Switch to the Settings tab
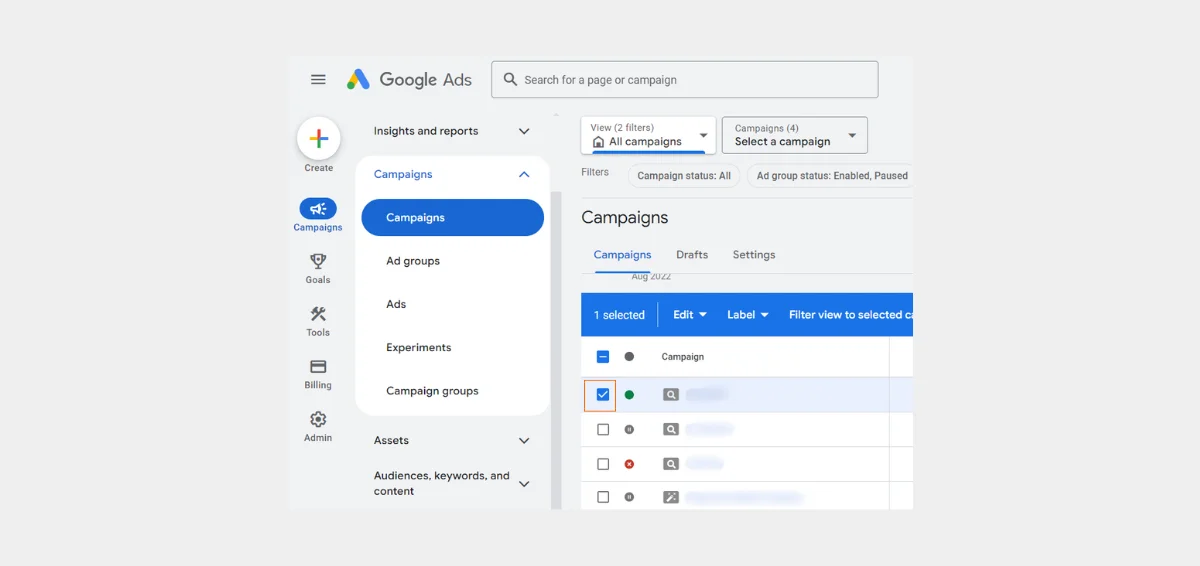 click(754, 255)
